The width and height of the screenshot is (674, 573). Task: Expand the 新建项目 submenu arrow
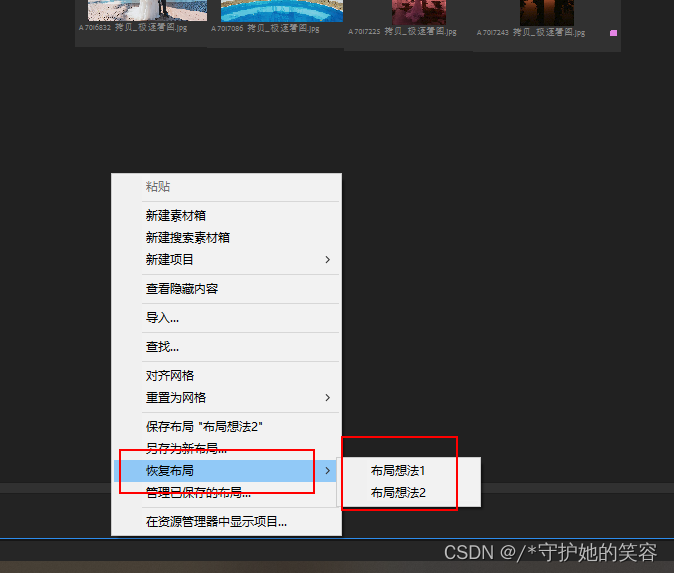(328, 260)
